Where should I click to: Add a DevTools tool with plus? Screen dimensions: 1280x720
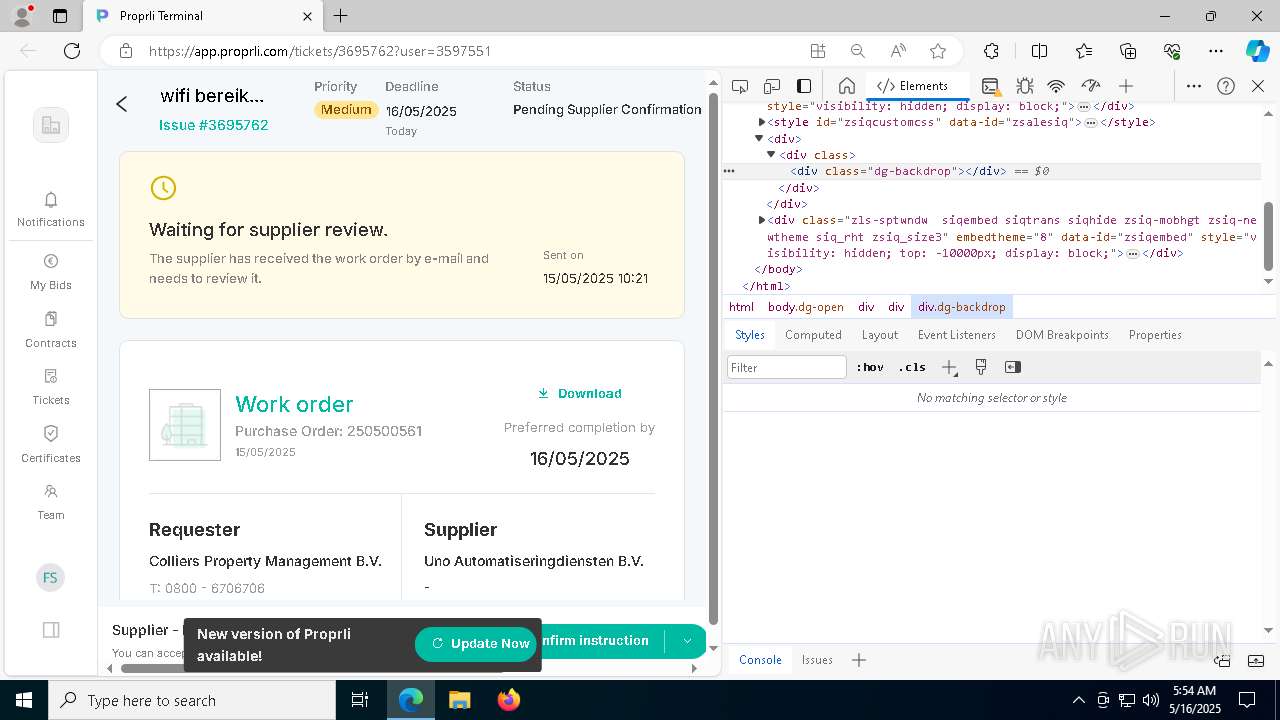pyautogui.click(x=1126, y=86)
